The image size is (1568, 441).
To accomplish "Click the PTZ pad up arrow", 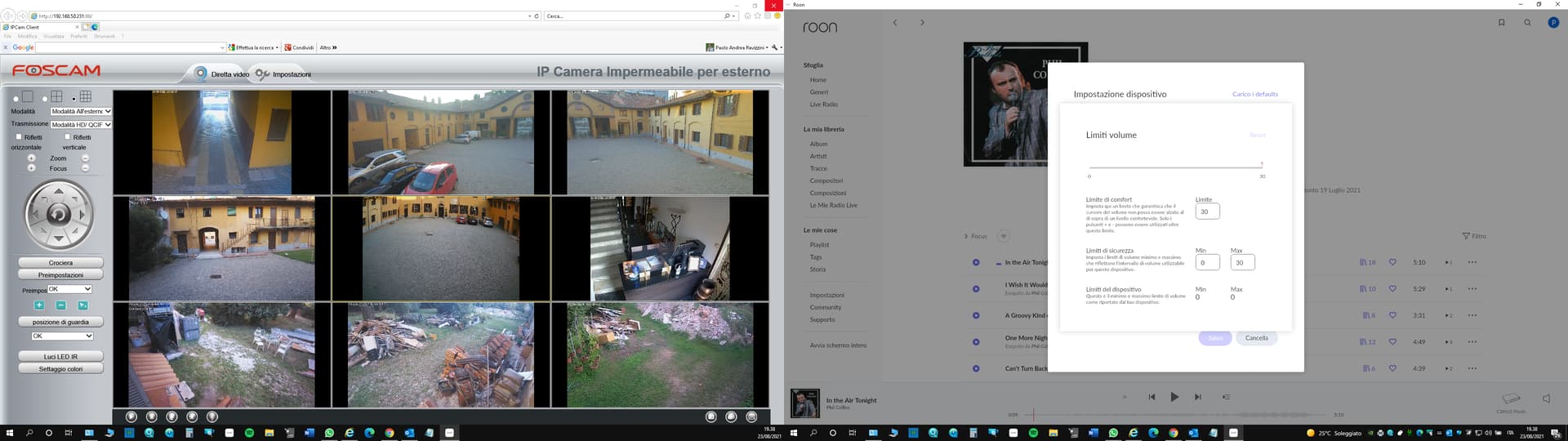I will (59, 192).
